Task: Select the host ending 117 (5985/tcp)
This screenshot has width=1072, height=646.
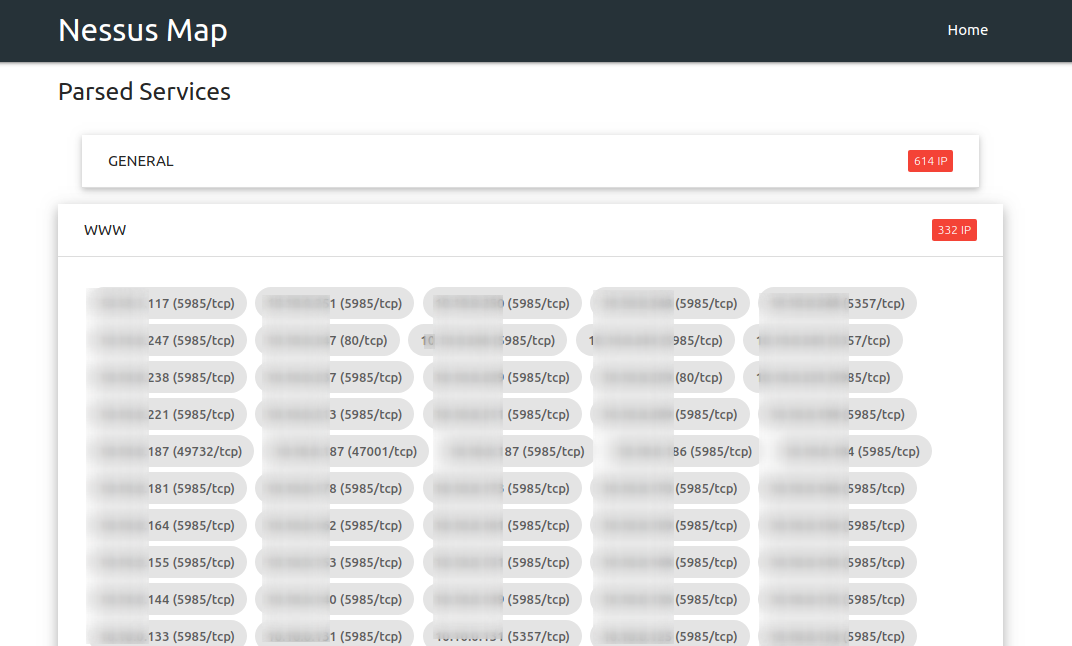Action: tap(166, 303)
